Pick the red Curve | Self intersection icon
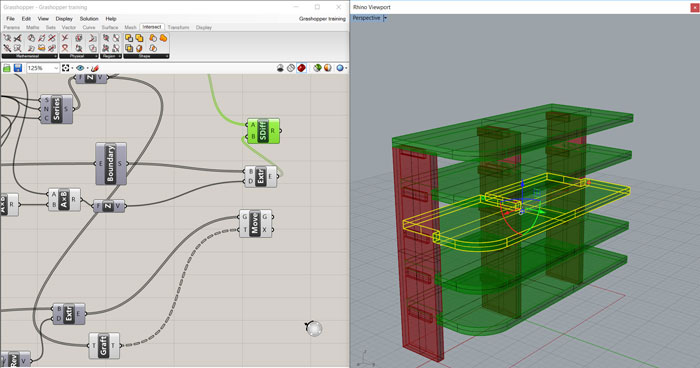This screenshot has width=700, height=368. (x=65, y=48)
